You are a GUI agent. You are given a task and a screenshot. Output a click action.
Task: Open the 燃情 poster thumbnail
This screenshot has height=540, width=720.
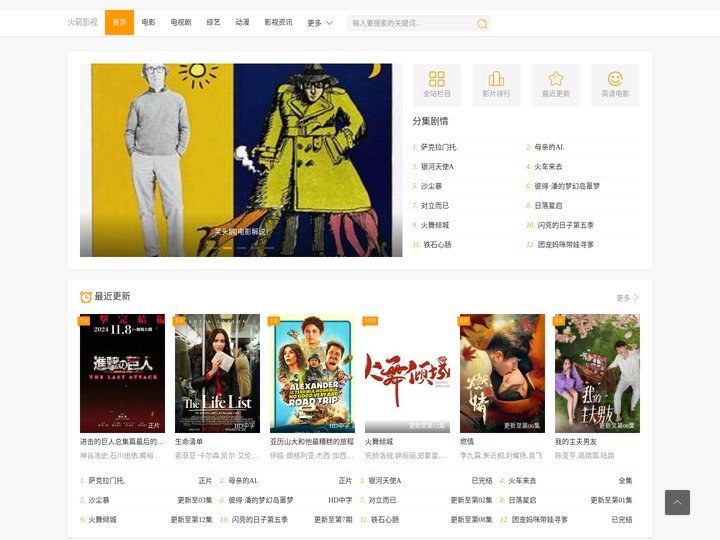(502, 373)
